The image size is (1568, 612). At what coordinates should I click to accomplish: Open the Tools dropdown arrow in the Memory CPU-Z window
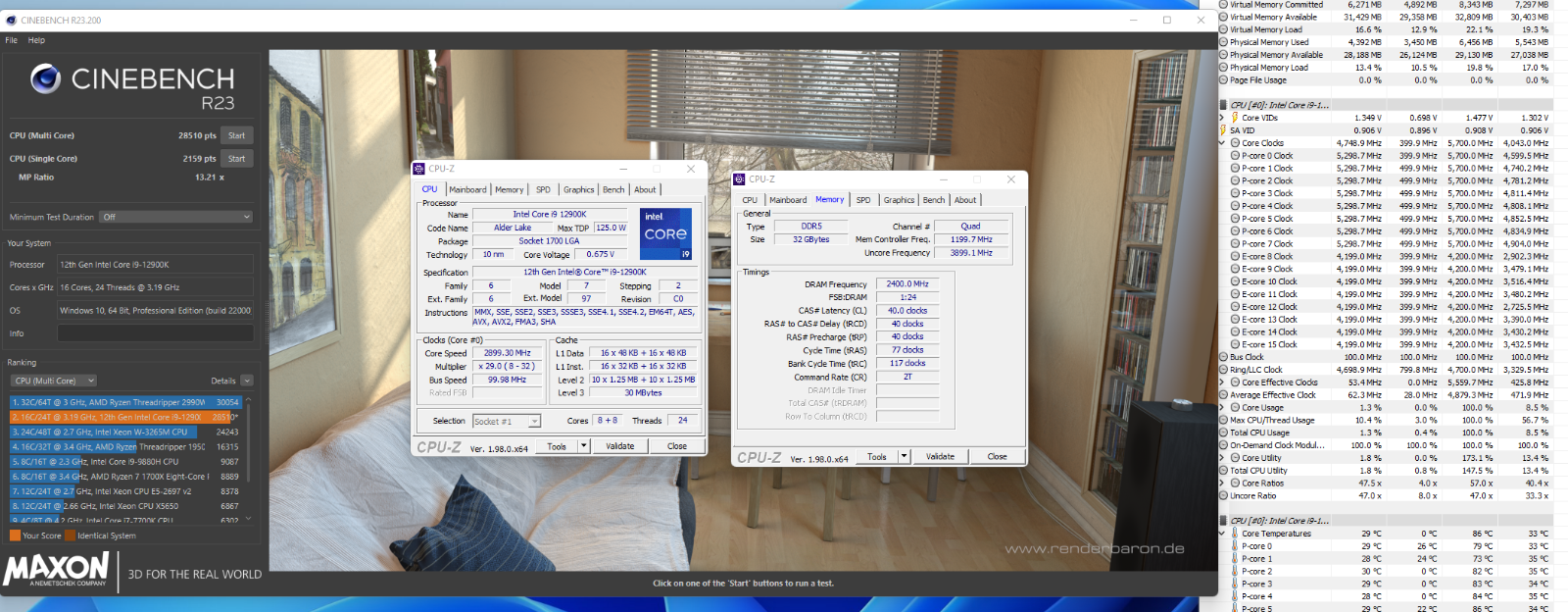click(905, 456)
